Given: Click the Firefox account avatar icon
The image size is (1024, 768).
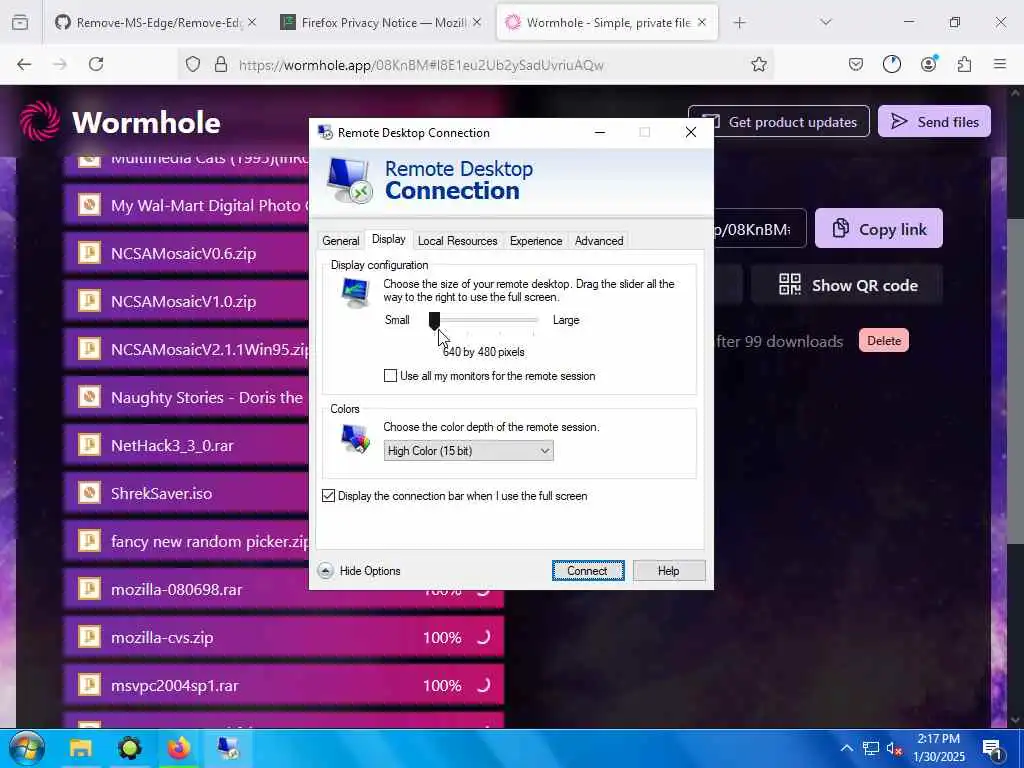Looking at the screenshot, I should [x=929, y=63].
